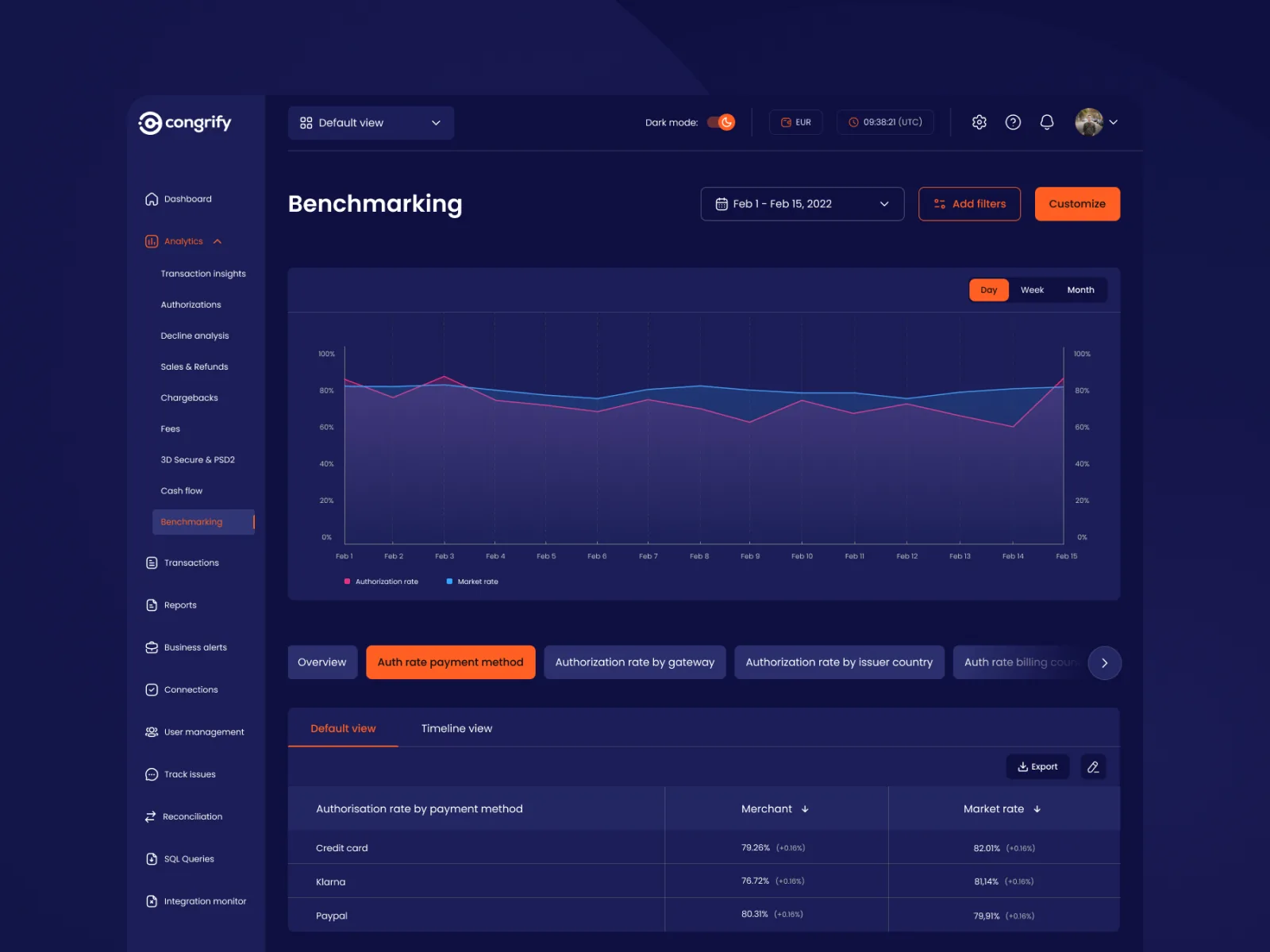Select Month granularity
Viewport: 1270px width, 952px height.
pos(1080,290)
